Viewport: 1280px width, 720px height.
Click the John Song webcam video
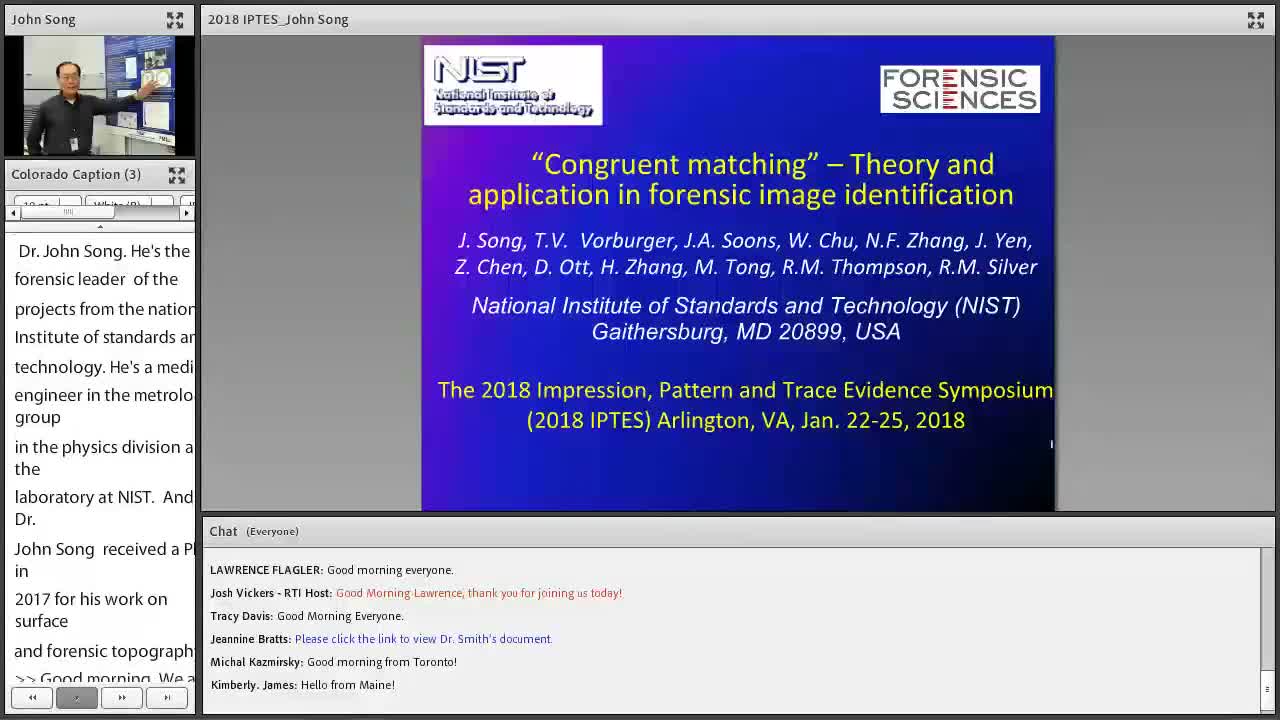pos(99,96)
